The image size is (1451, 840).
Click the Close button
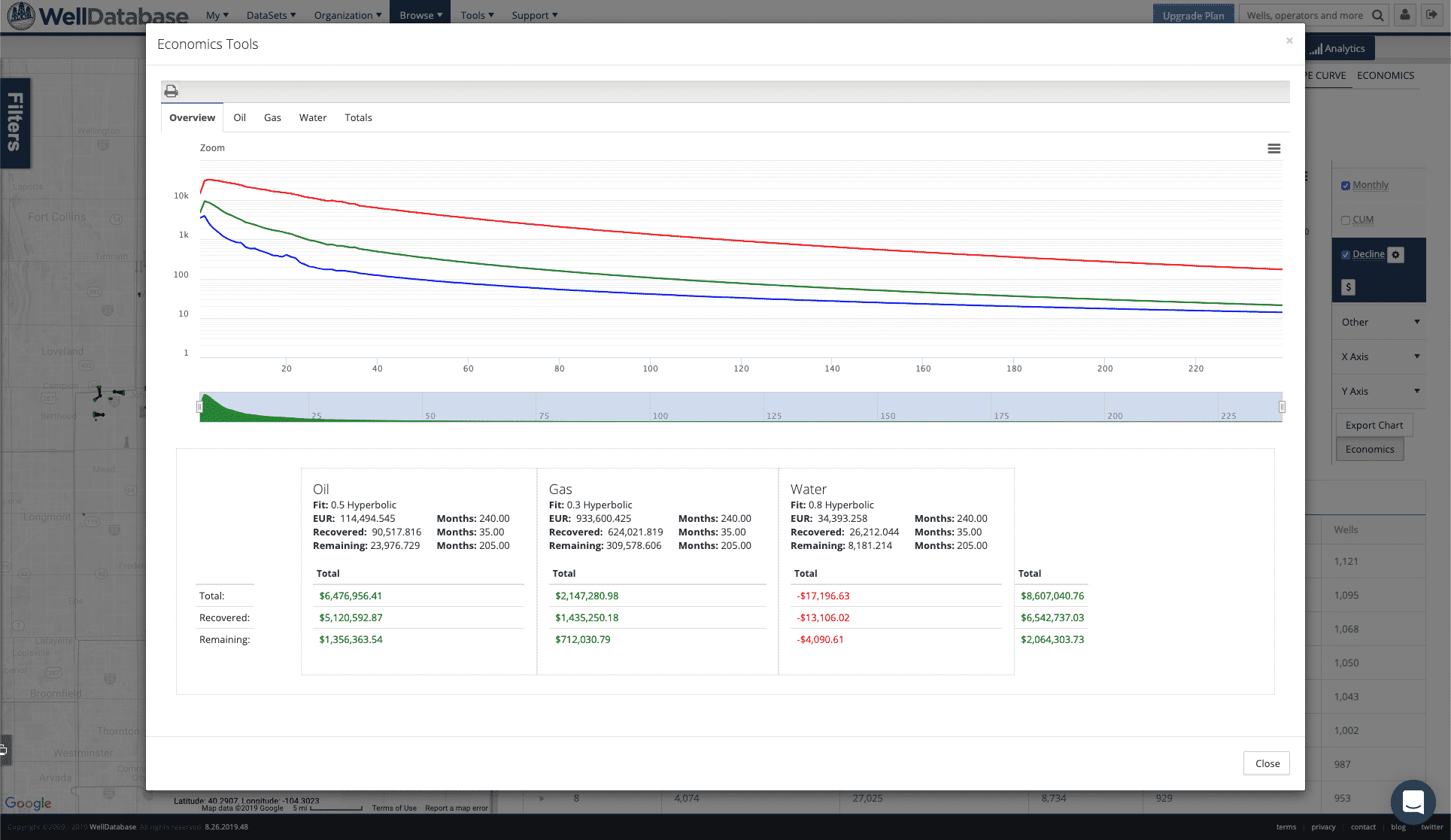[x=1267, y=763]
